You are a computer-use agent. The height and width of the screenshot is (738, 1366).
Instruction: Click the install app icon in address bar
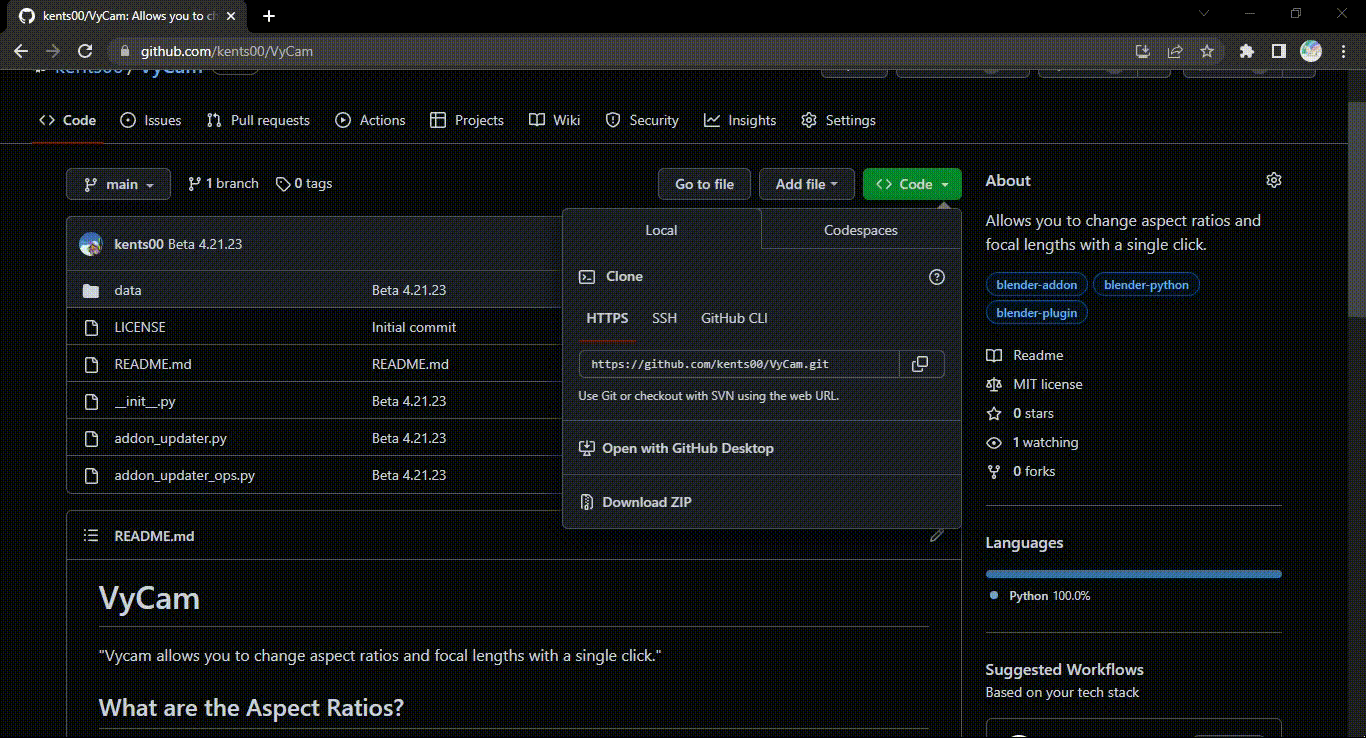click(1143, 51)
